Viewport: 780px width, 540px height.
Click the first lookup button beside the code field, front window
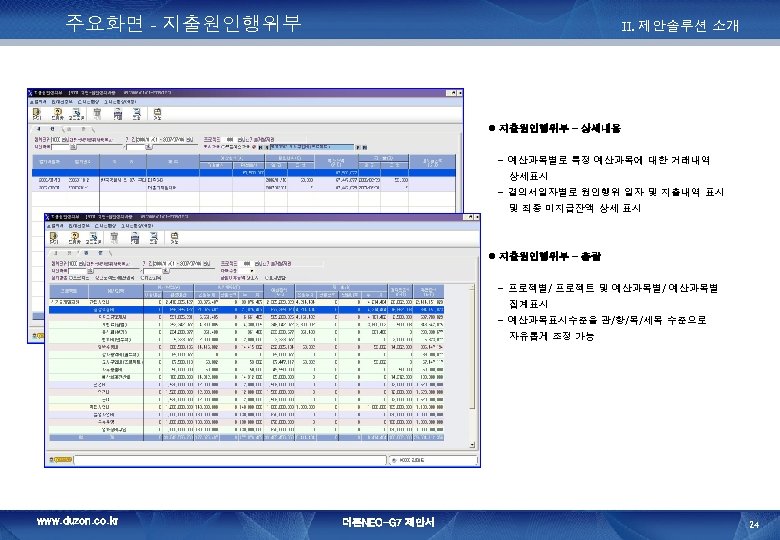(90, 271)
